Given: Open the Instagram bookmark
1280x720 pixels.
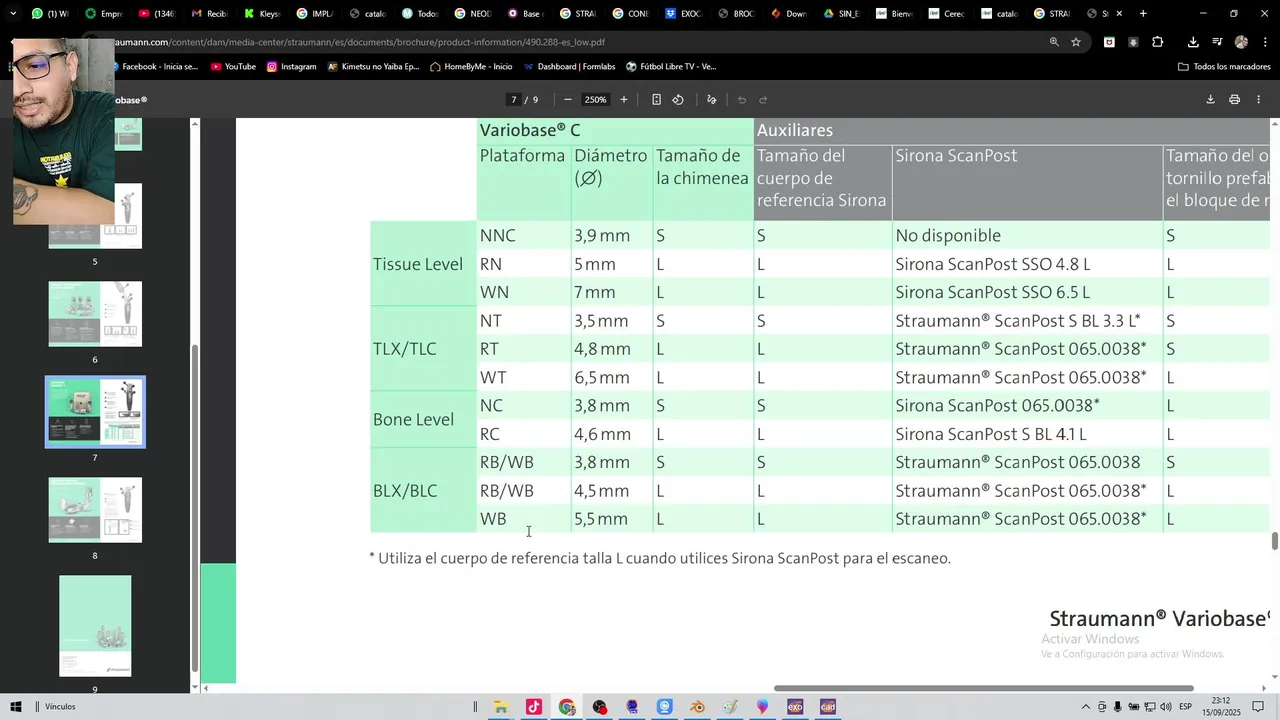Looking at the screenshot, I should (291, 67).
